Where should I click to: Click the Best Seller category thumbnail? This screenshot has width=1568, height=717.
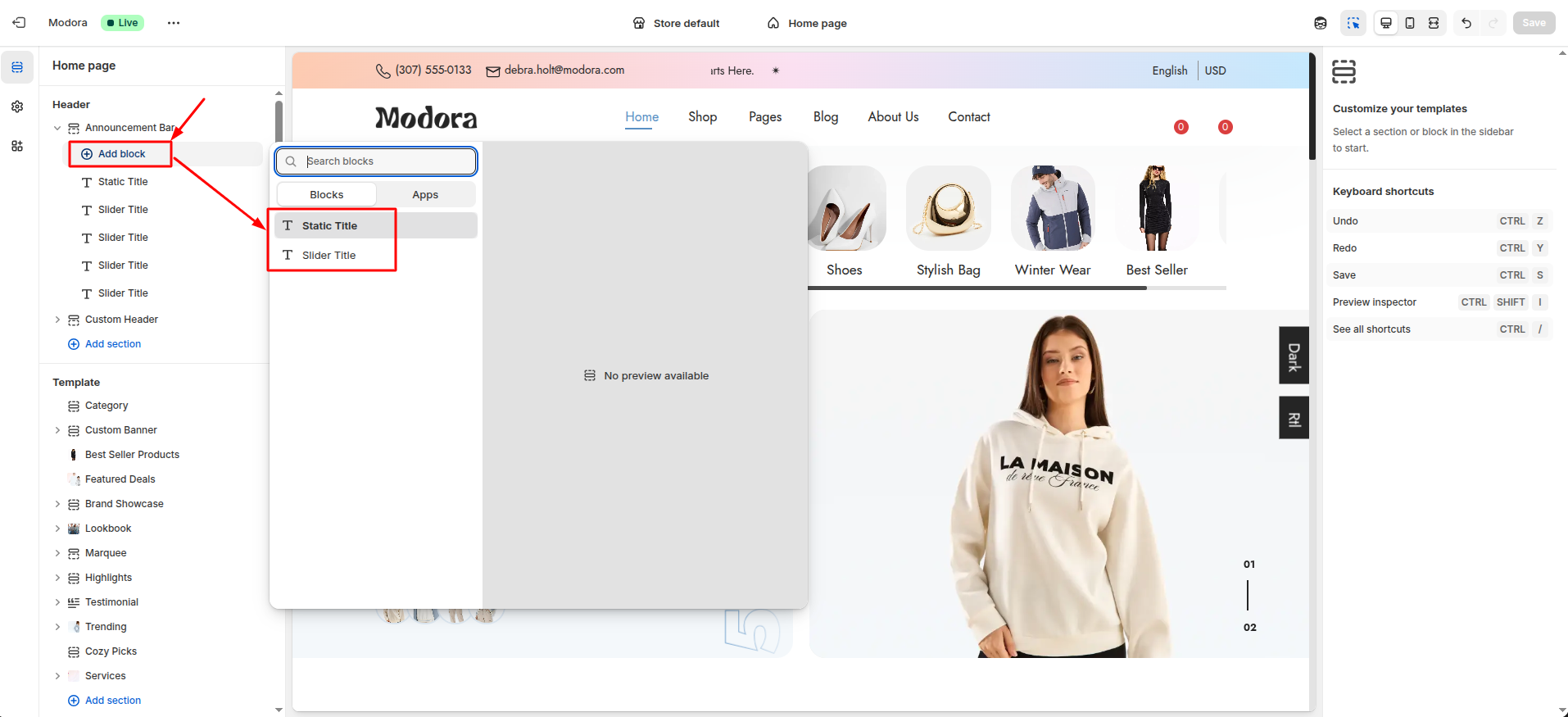click(1157, 208)
